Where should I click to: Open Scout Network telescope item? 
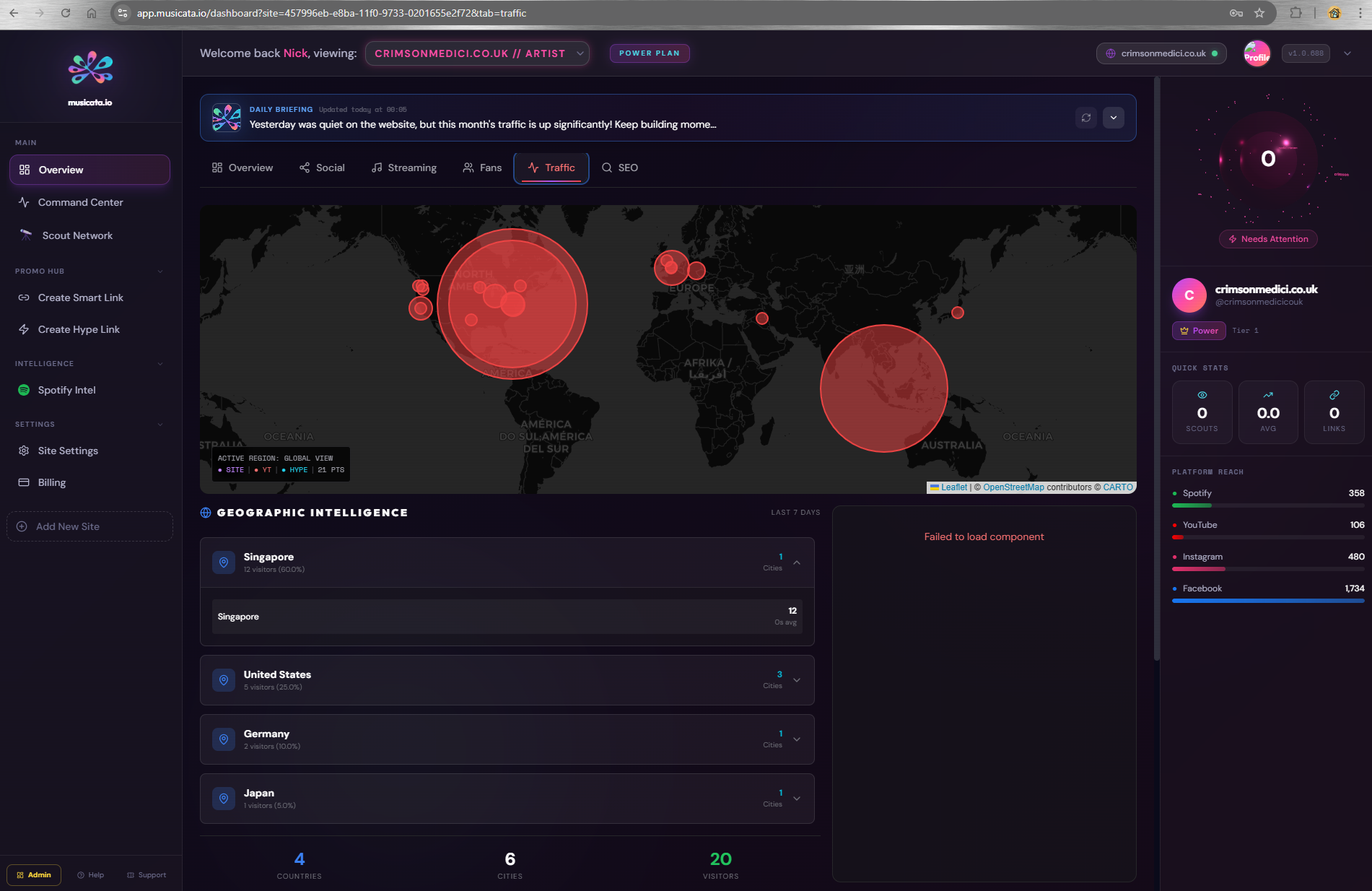pyautogui.click(x=77, y=235)
